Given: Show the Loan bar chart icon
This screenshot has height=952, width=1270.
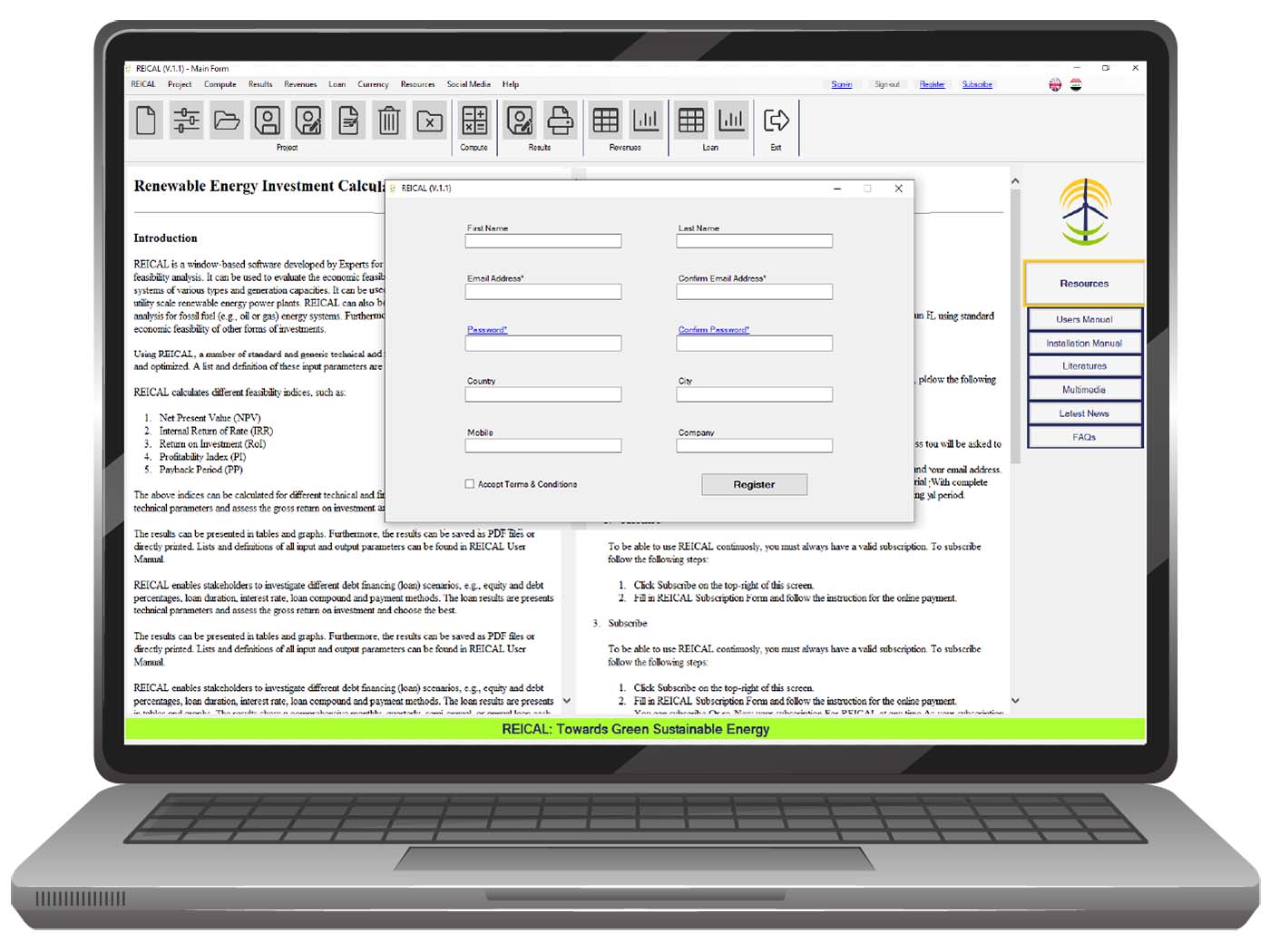Looking at the screenshot, I should coord(731,121).
